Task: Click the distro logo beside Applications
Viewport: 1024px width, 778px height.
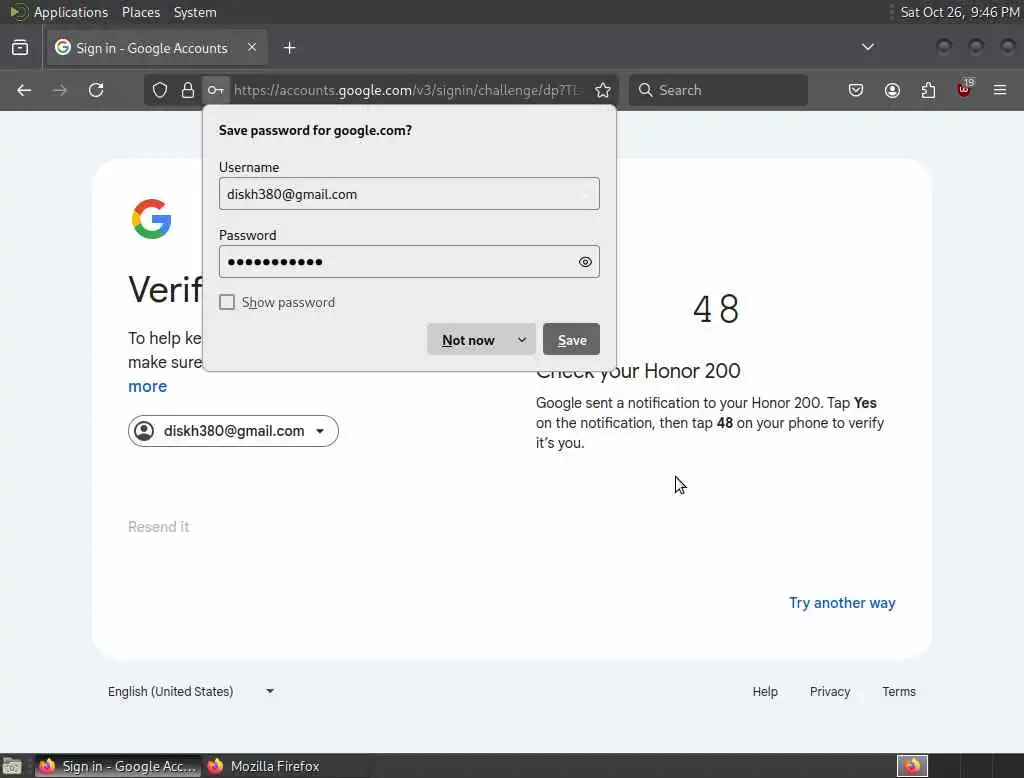Action: coord(18,12)
